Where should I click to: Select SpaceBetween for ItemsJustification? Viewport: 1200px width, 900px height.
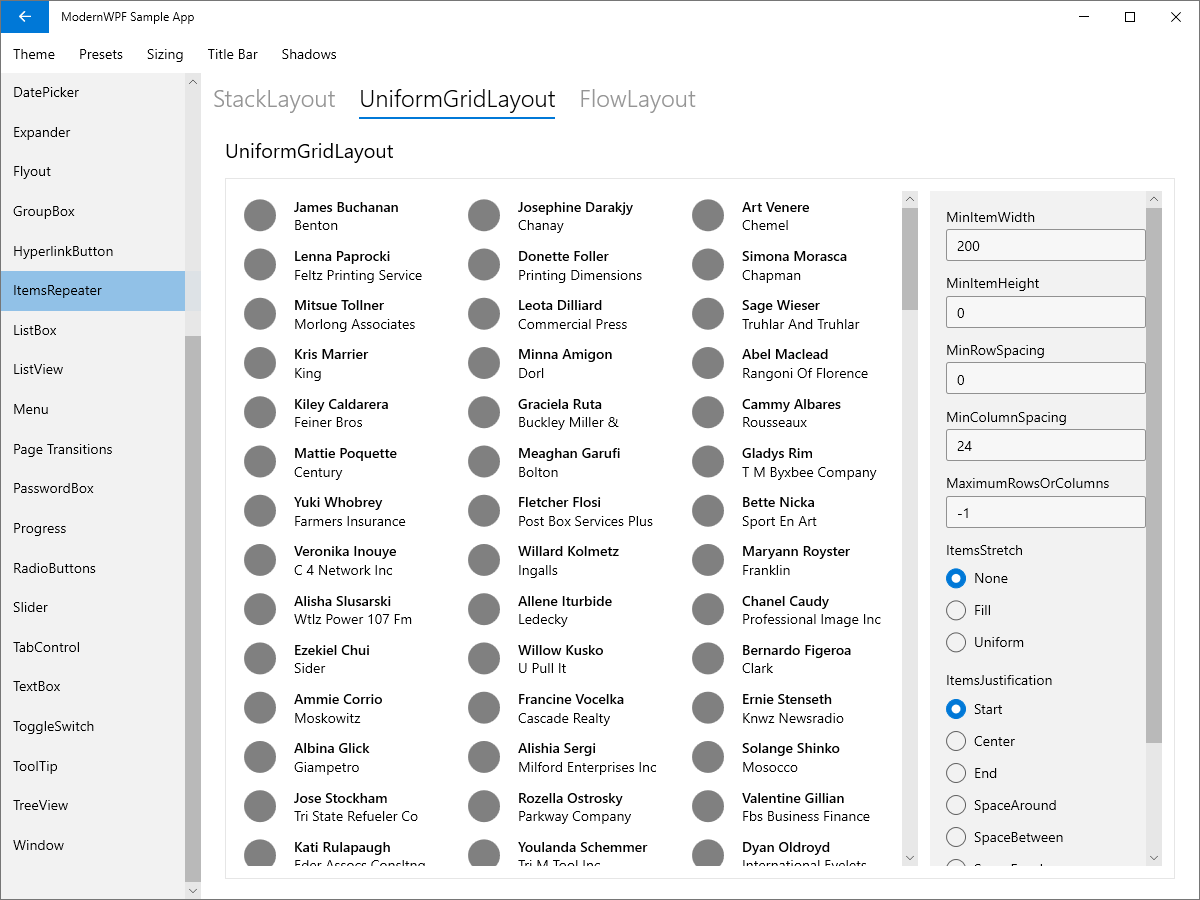pyautogui.click(x=1005, y=837)
